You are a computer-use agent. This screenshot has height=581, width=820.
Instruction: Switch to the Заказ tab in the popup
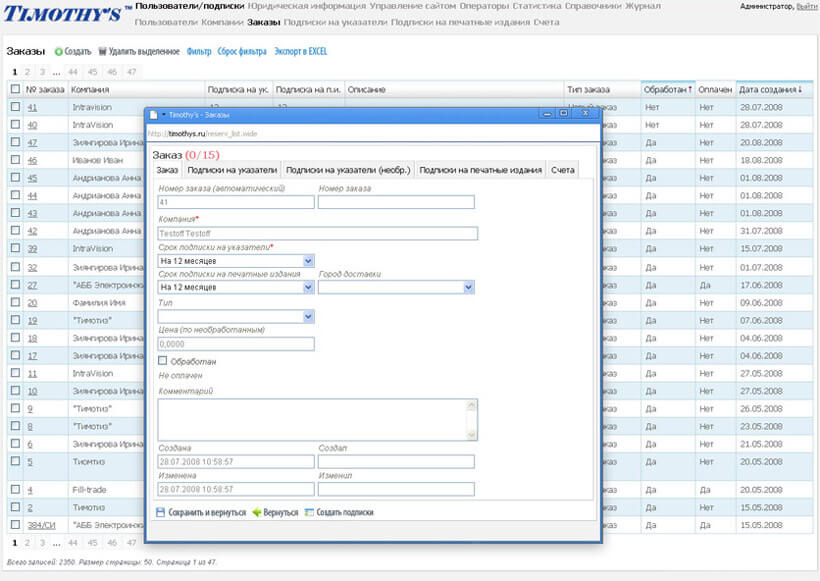click(x=167, y=170)
